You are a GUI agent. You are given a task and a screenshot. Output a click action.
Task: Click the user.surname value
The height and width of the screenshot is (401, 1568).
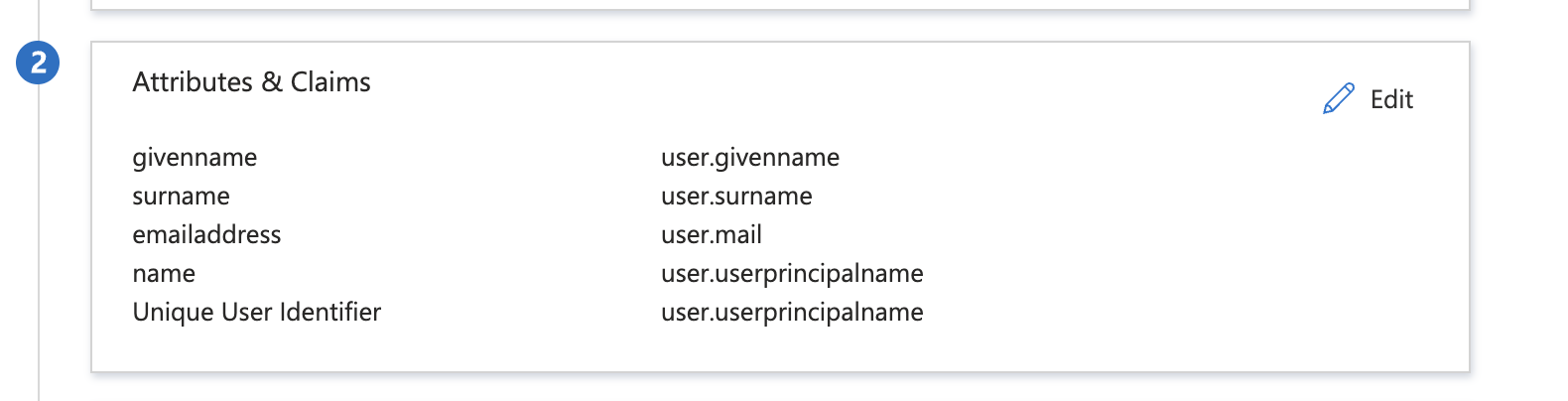tap(736, 197)
